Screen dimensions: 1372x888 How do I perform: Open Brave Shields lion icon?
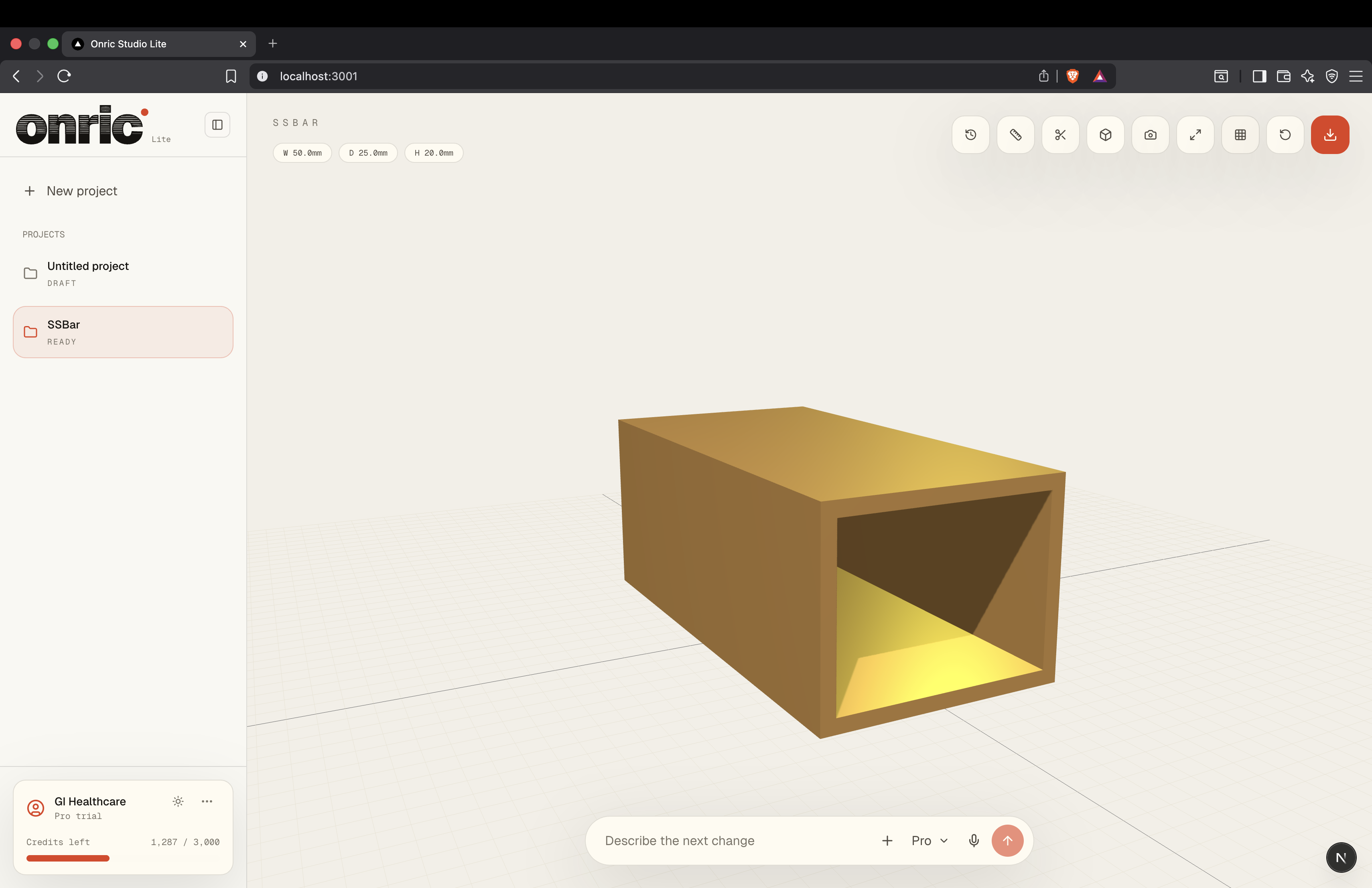click(x=1072, y=76)
